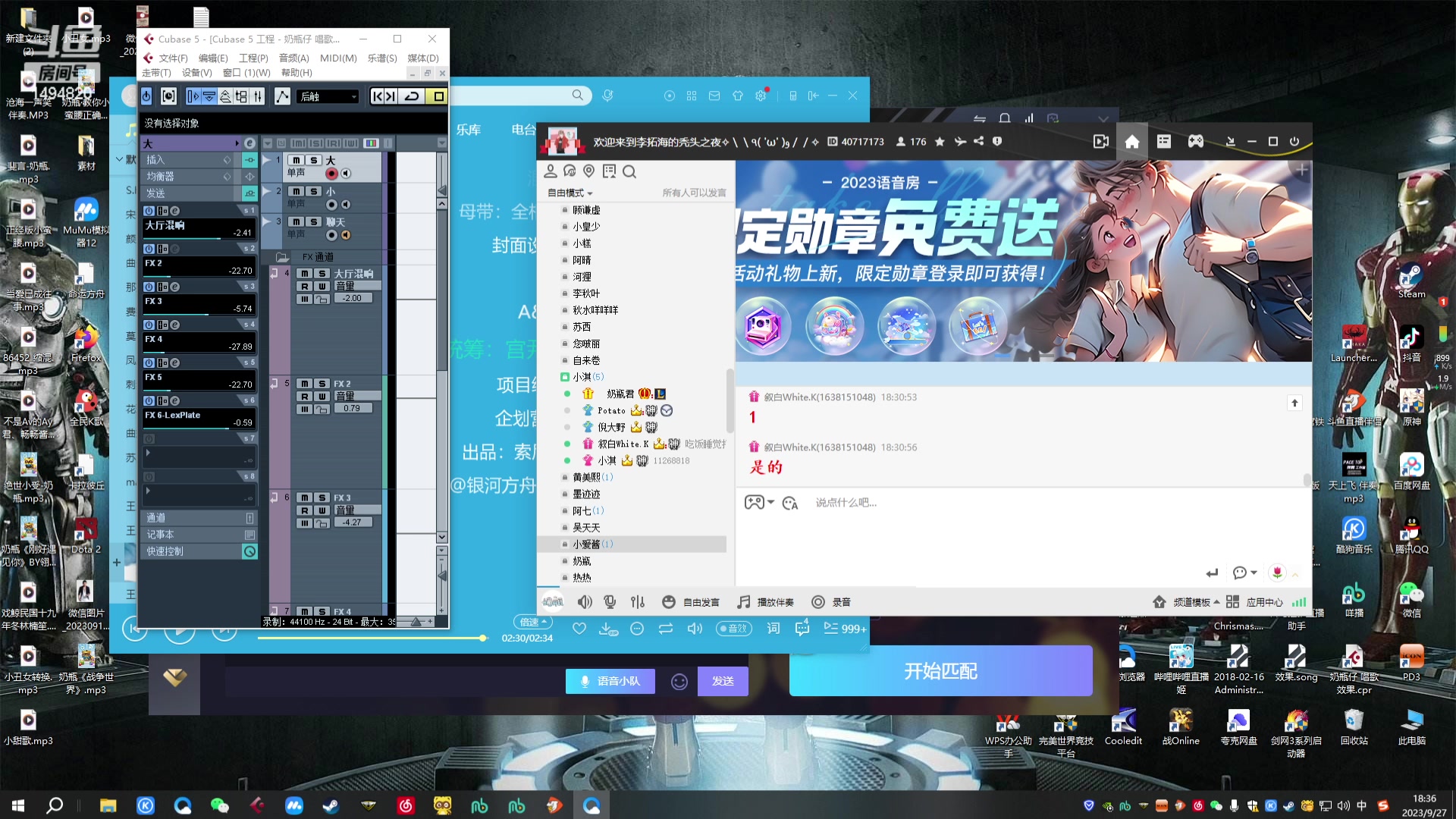
Task: Click the chat input 说点什么吧
Action: [846, 503]
